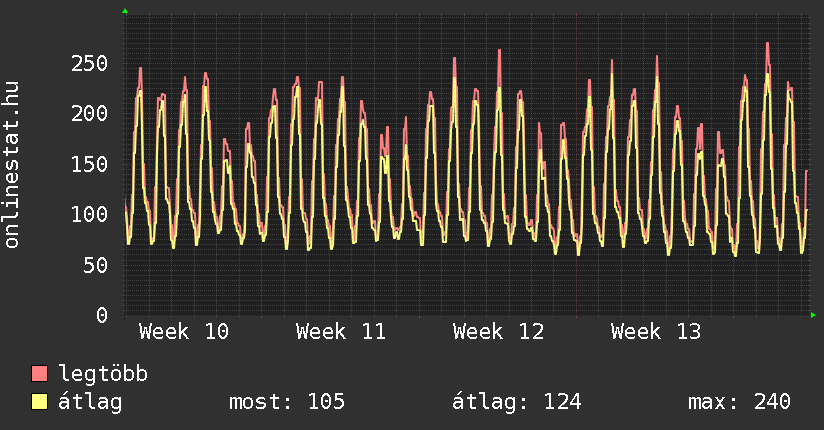Click the 'max: 240' statistic
Viewport: 824px width, 430px height.
(739, 402)
